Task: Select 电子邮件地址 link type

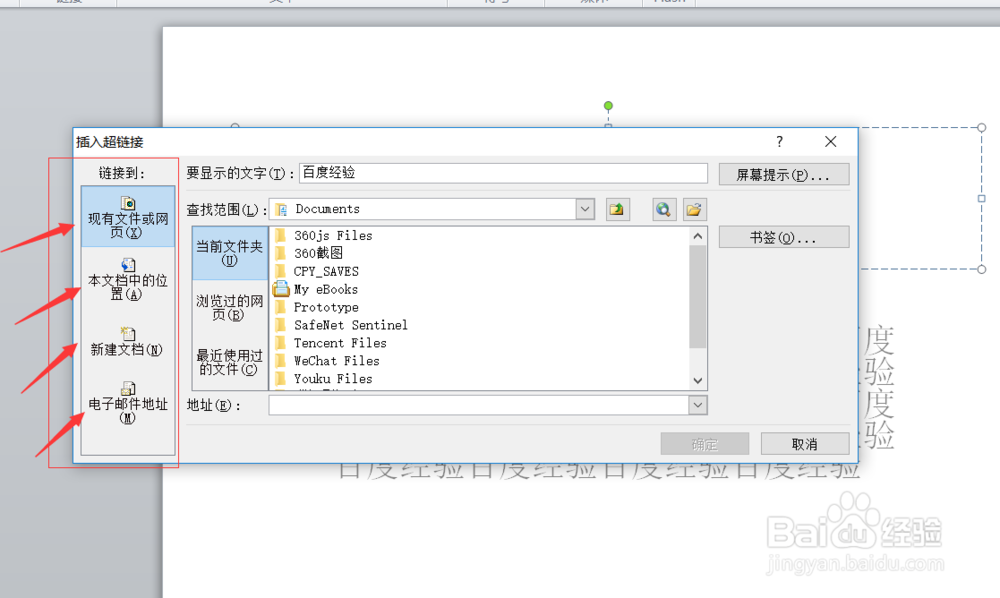Action: tap(128, 402)
